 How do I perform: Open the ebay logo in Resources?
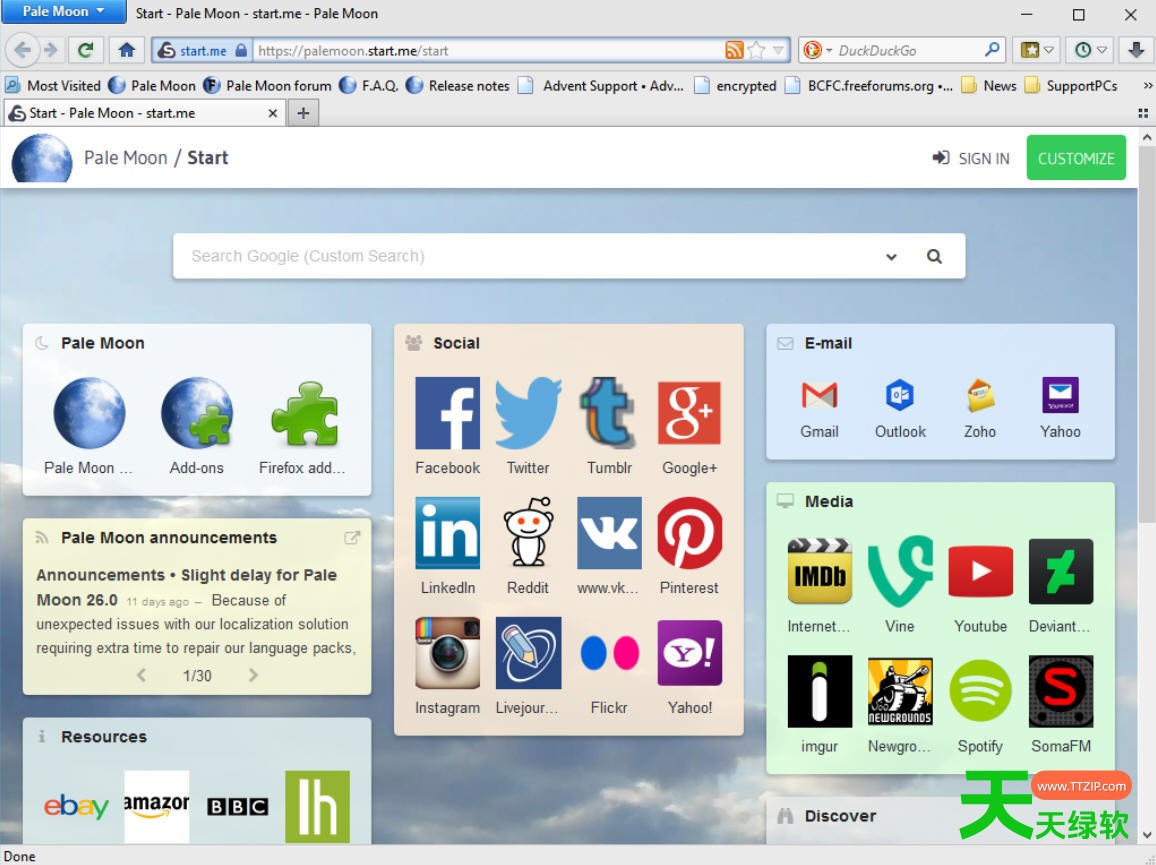pyautogui.click(x=76, y=806)
